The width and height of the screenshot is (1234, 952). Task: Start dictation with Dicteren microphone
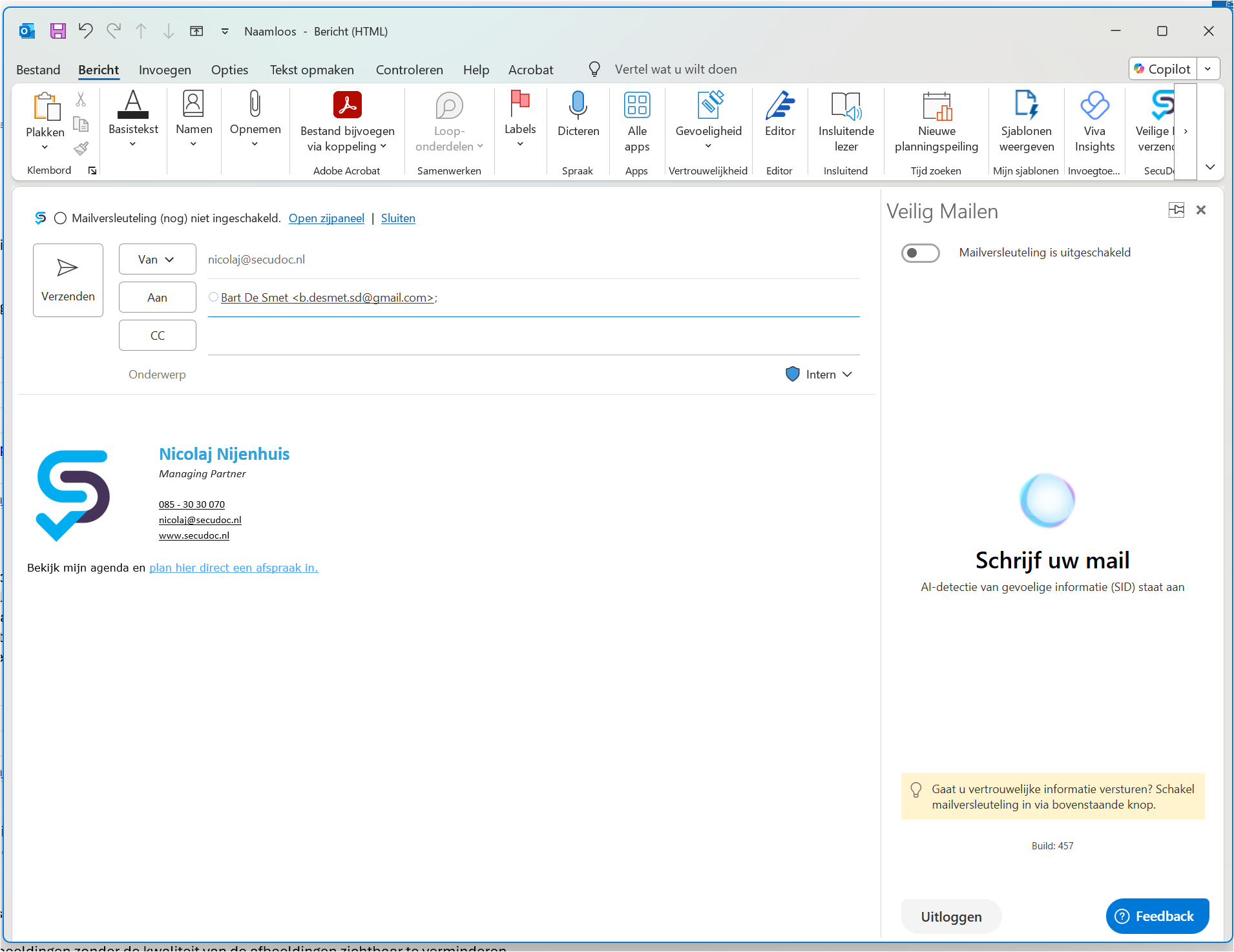578,114
